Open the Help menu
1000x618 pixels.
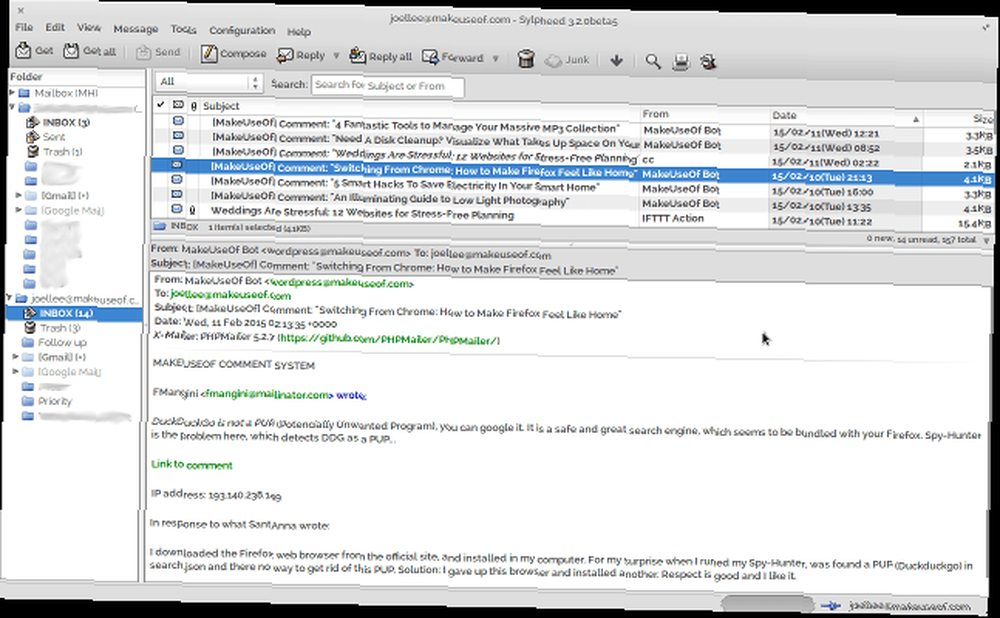pos(298,31)
